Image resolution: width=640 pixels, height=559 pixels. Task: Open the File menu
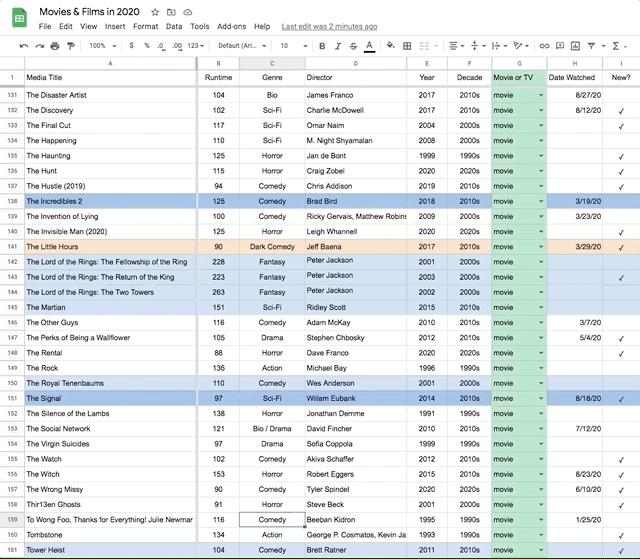(x=45, y=27)
